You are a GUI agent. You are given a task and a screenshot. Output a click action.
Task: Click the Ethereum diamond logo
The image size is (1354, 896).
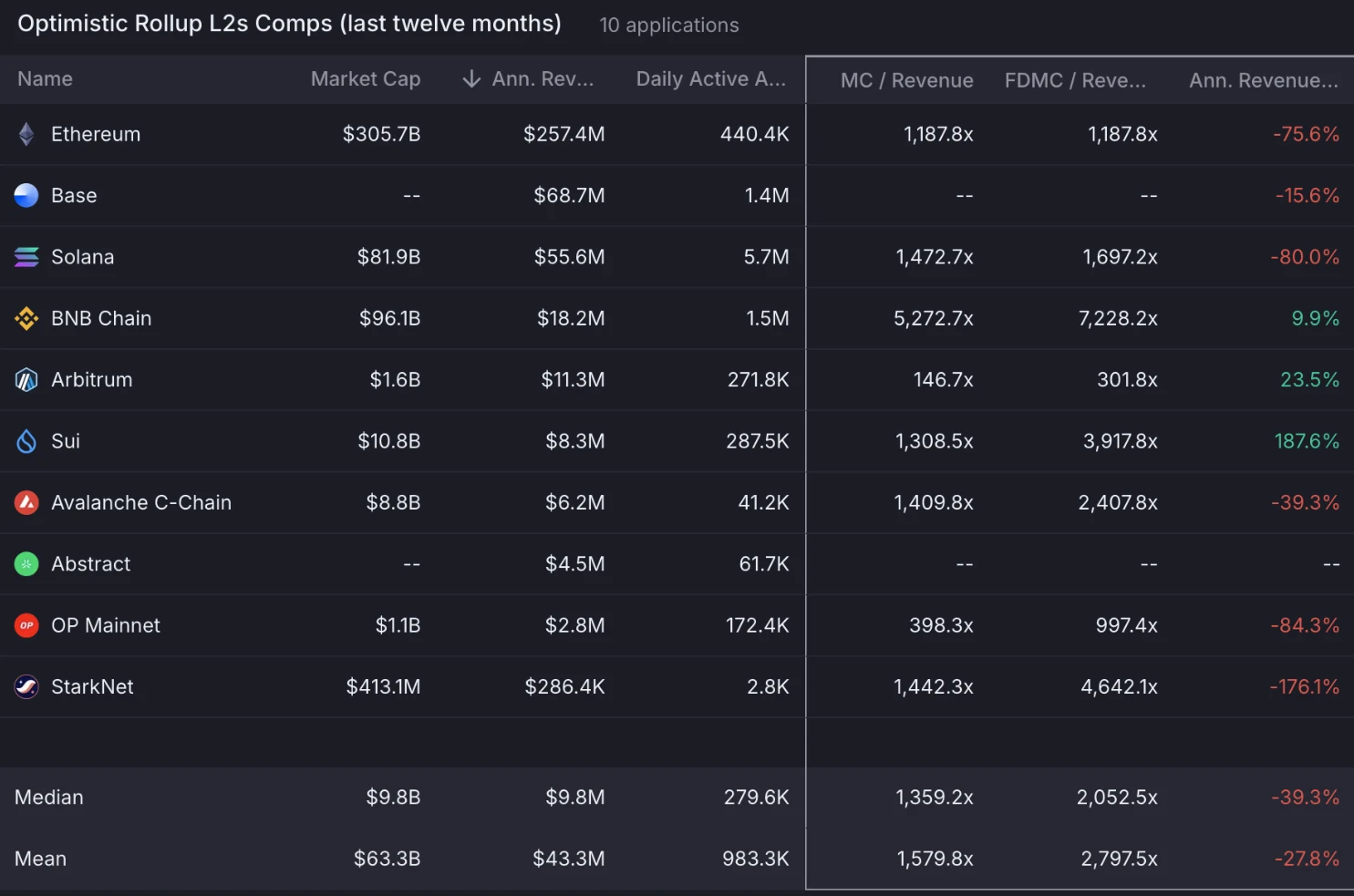coord(26,133)
